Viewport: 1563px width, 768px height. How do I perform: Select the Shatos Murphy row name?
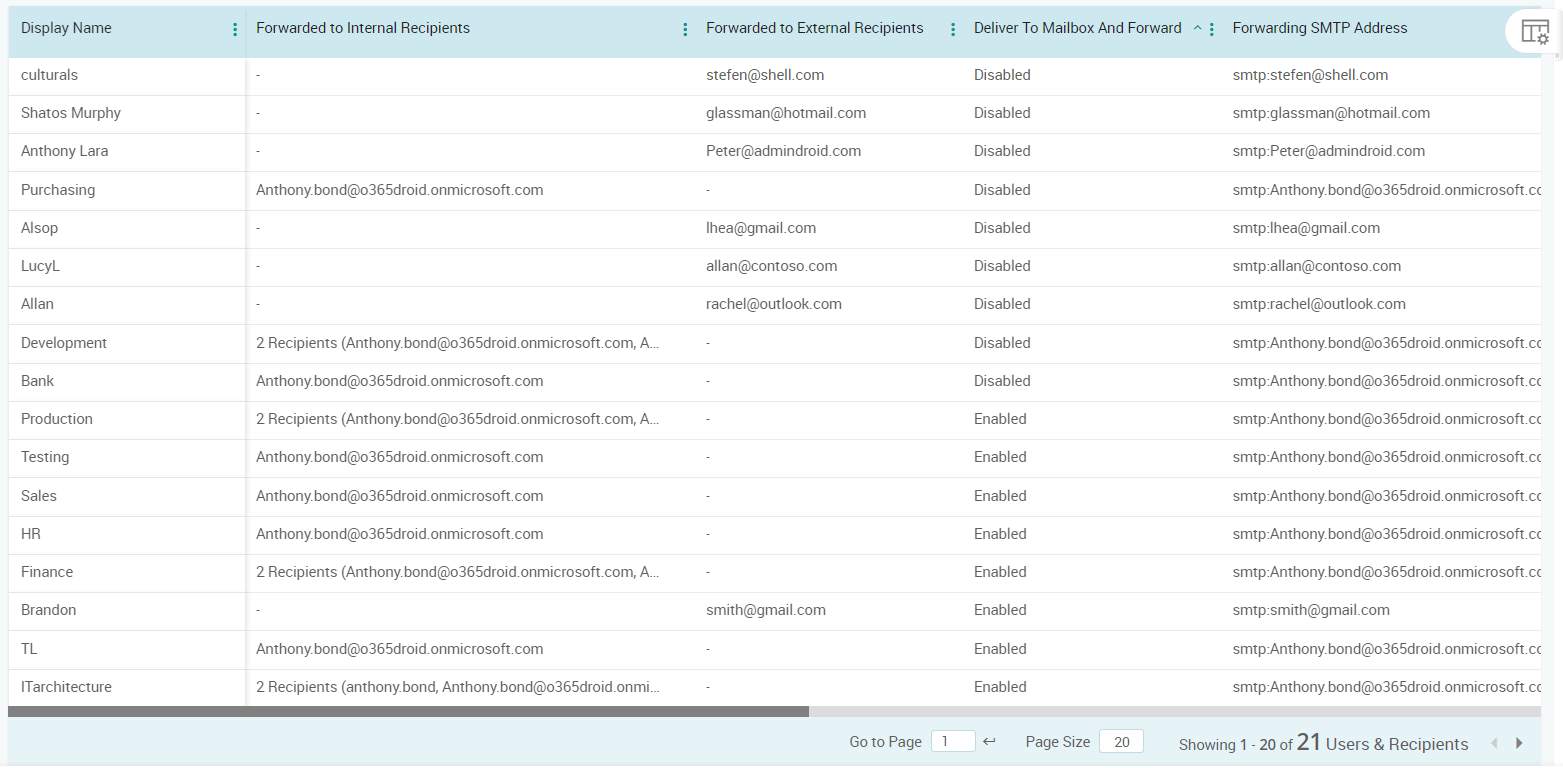71,113
